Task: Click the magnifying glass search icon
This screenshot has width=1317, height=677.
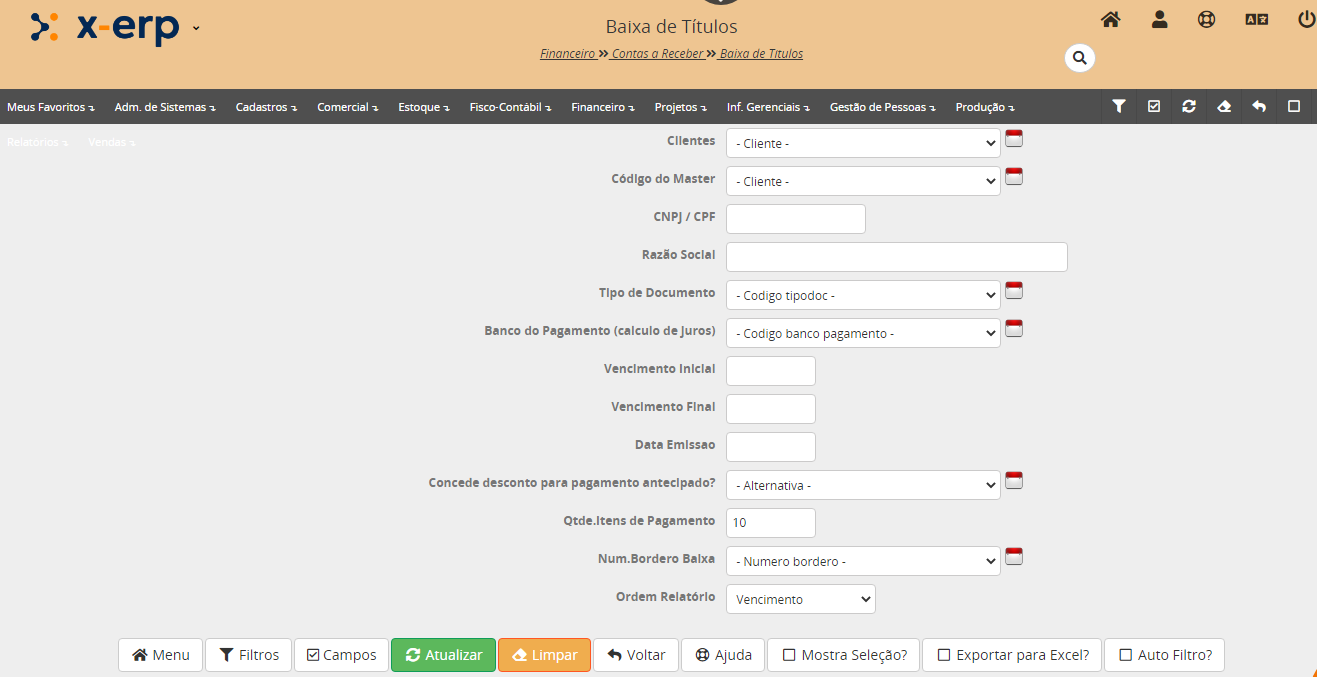Action: tap(1079, 58)
